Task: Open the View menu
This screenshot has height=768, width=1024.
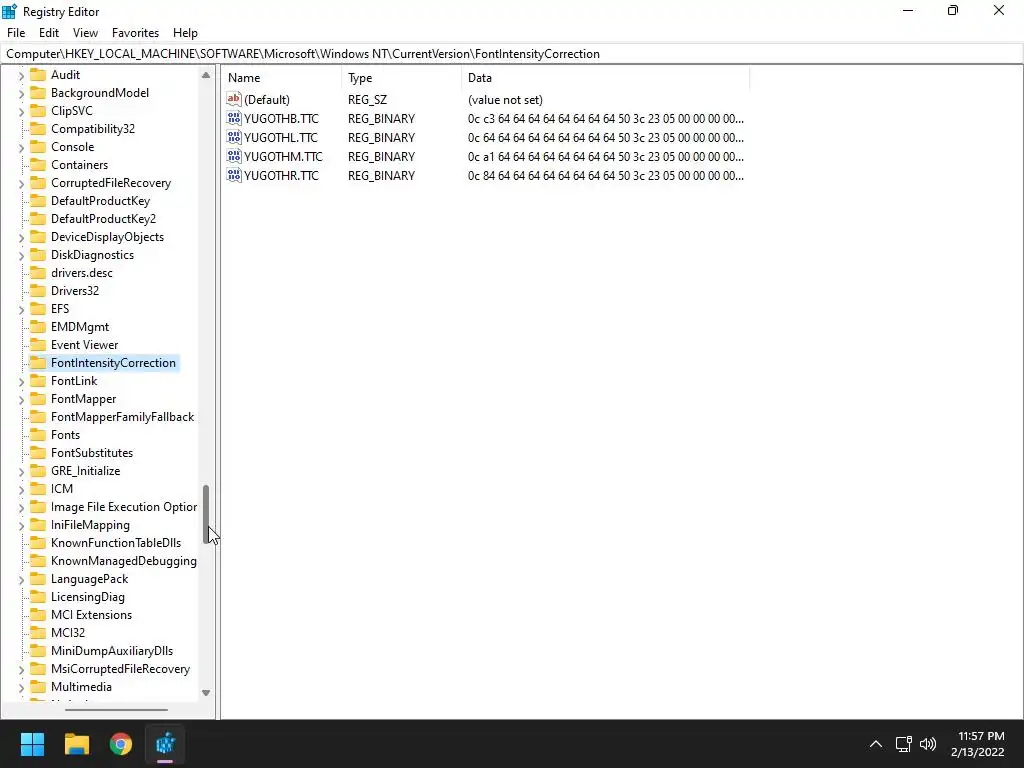Action: click(x=86, y=33)
